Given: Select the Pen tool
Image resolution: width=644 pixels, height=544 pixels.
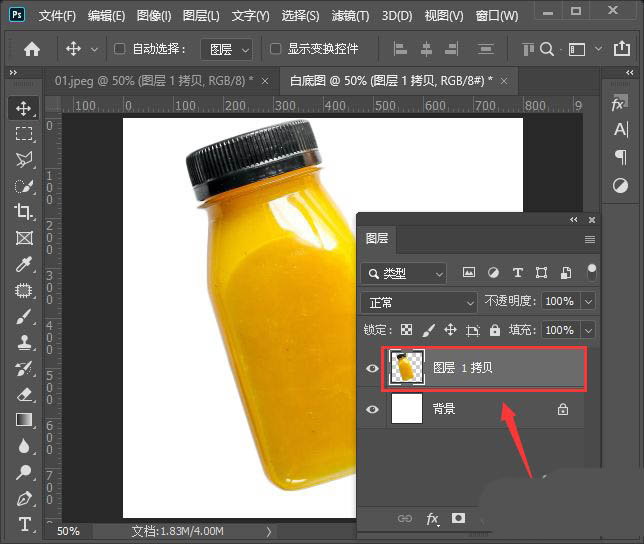Looking at the screenshot, I should click(x=24, y=498).
